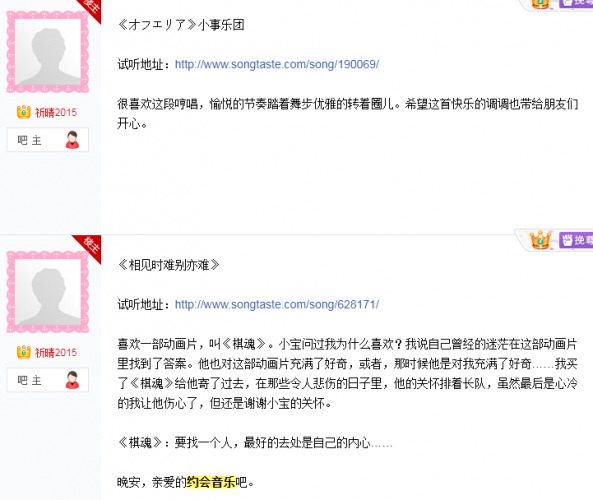The height and width of the screenshot is (500, 593).
Task: Open the songtaste song 628171 link
Action: click(277, 304)
